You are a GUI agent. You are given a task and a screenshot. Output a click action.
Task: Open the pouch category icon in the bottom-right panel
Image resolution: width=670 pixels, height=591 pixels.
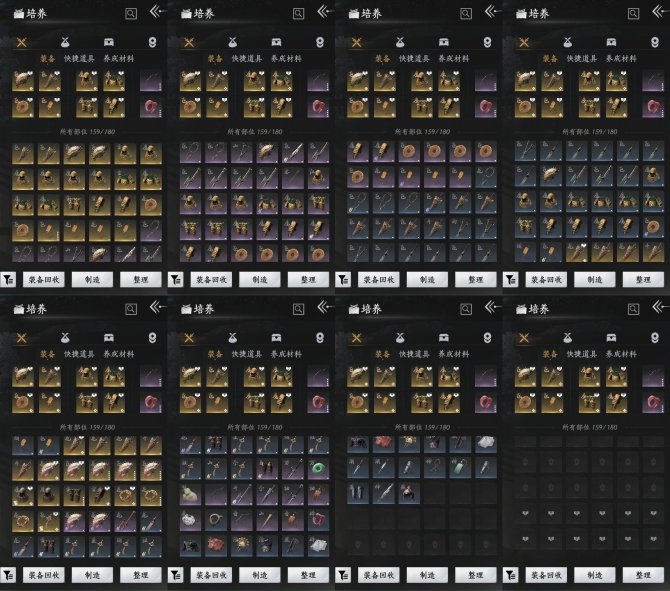pyautogui.click(x=567, y=338)
